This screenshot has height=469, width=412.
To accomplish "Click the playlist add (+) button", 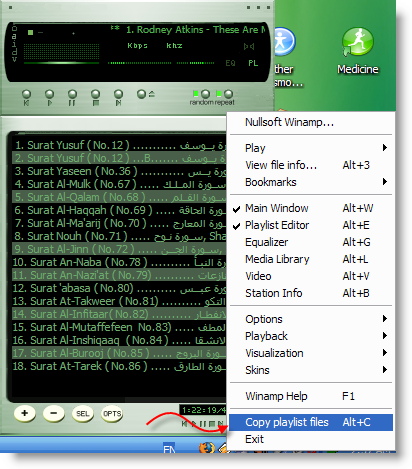I will point(25,413).
